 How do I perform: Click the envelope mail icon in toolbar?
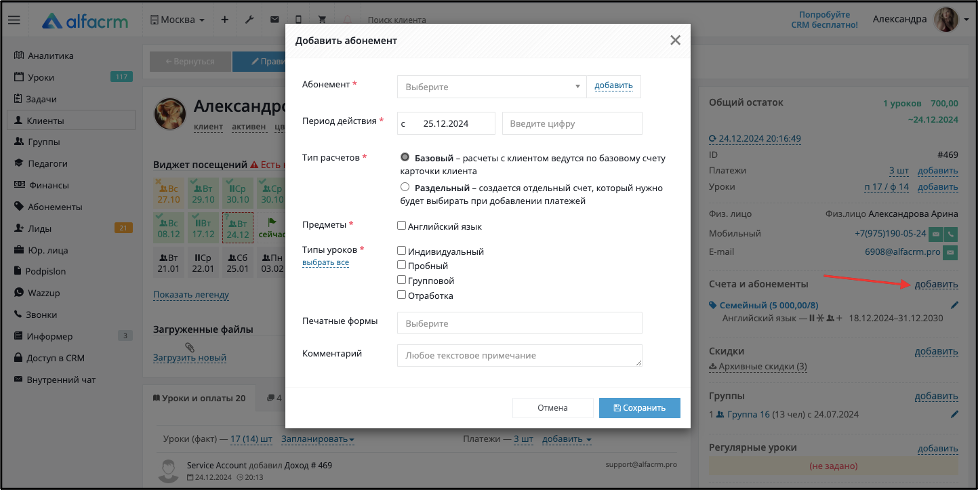pyautogui.click(x=274, y=20)
